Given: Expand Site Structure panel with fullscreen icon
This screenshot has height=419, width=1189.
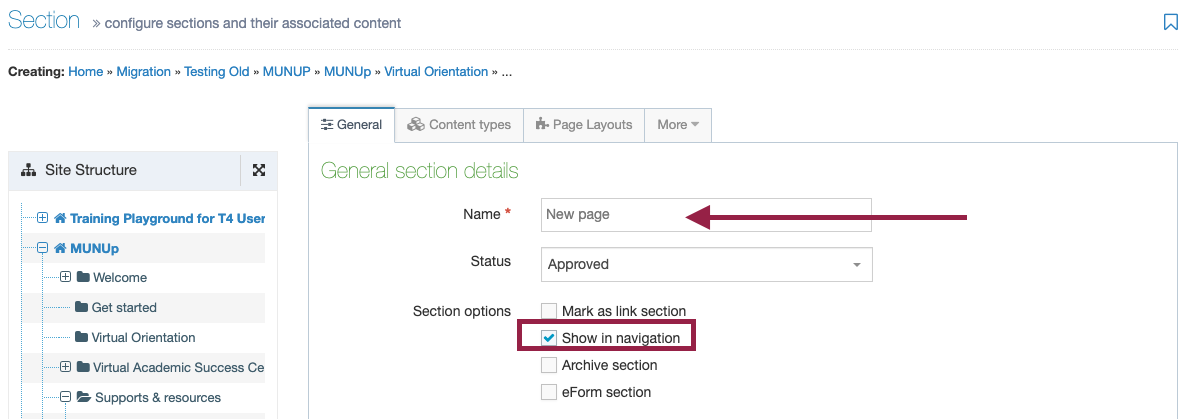Looking at the screenshot, I should [x=259, y=170].
